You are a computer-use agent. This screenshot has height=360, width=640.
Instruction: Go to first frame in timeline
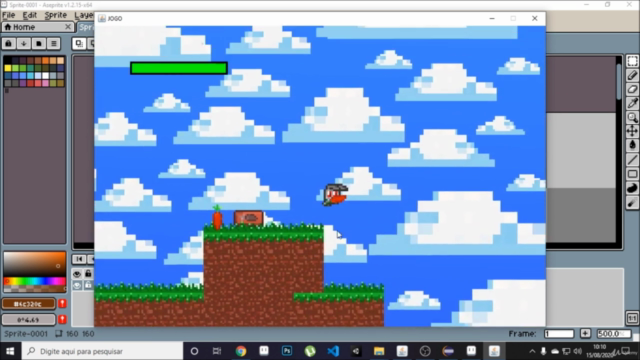click(x=79, y=259)
